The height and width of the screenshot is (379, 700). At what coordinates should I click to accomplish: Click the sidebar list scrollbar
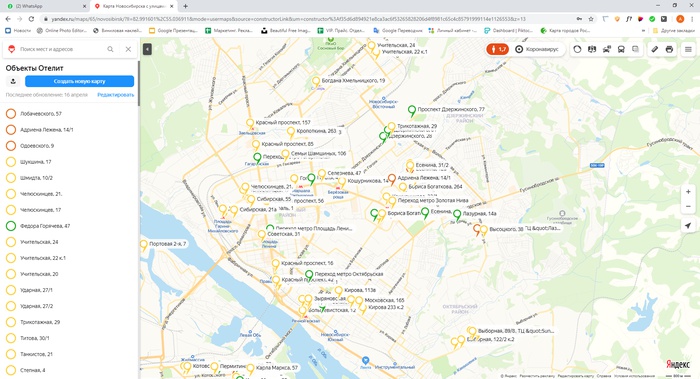138,83
